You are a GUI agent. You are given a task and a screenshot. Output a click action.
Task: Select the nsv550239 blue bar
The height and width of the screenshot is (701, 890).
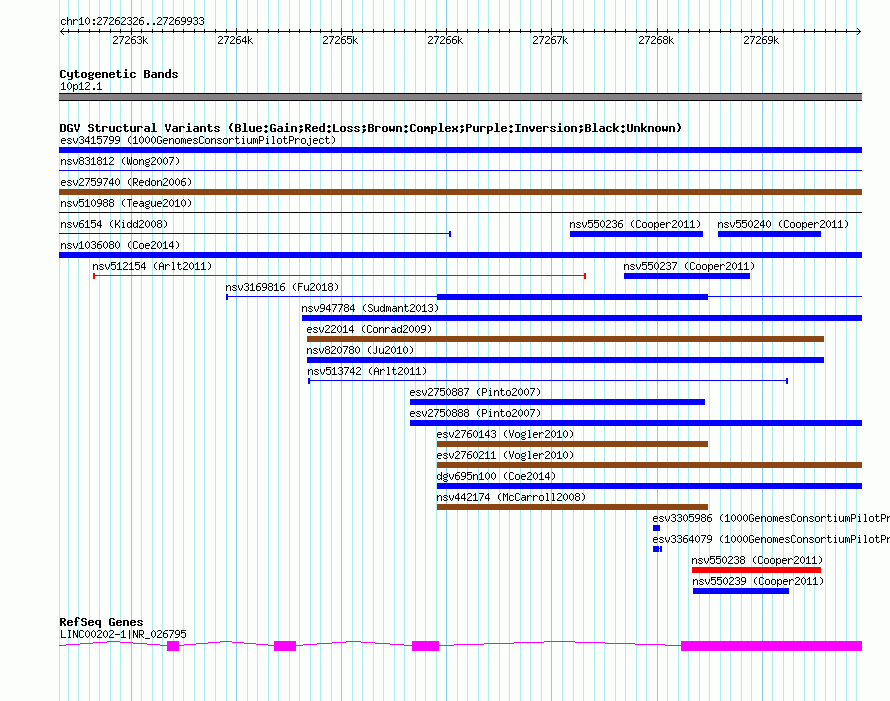tap(741, 591)
